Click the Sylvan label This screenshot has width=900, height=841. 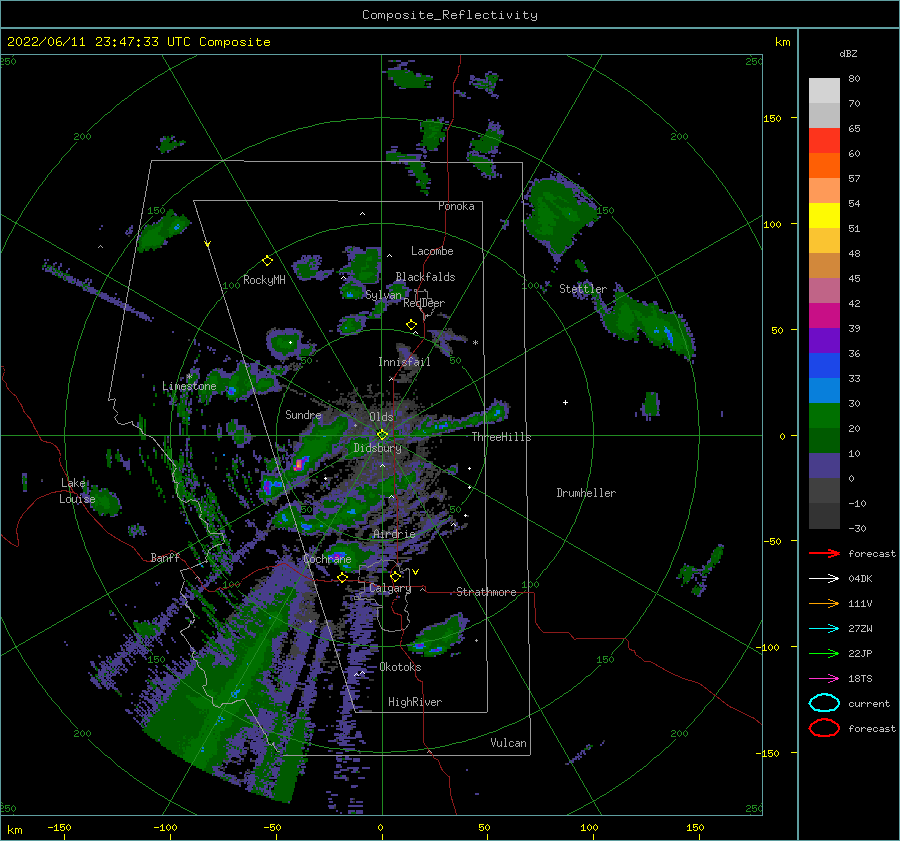coord(383,295)
